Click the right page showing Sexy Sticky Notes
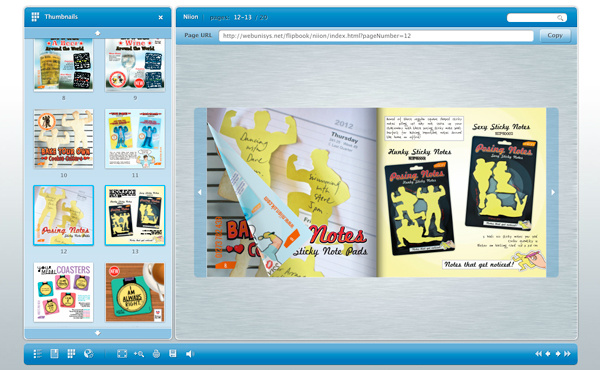600x370 pixels. (462, 192)
